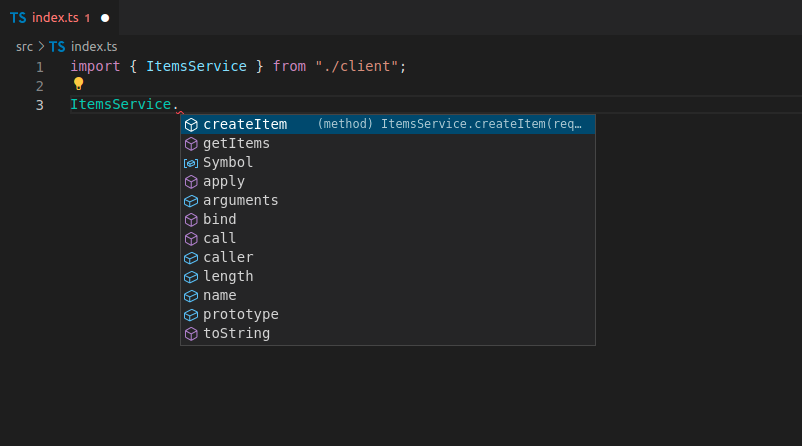Click the Symbol variable icon
The image size is (802, 446).
pyautogui.click(x=191, y=163)
